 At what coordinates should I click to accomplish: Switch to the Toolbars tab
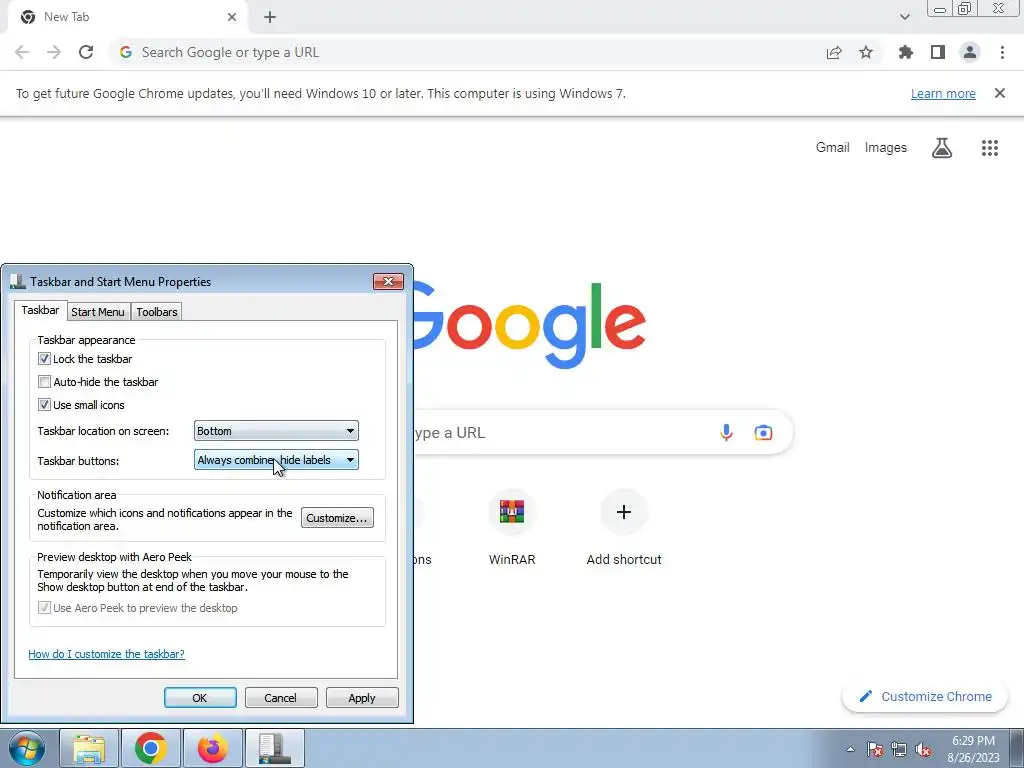(x=157, y=312)
